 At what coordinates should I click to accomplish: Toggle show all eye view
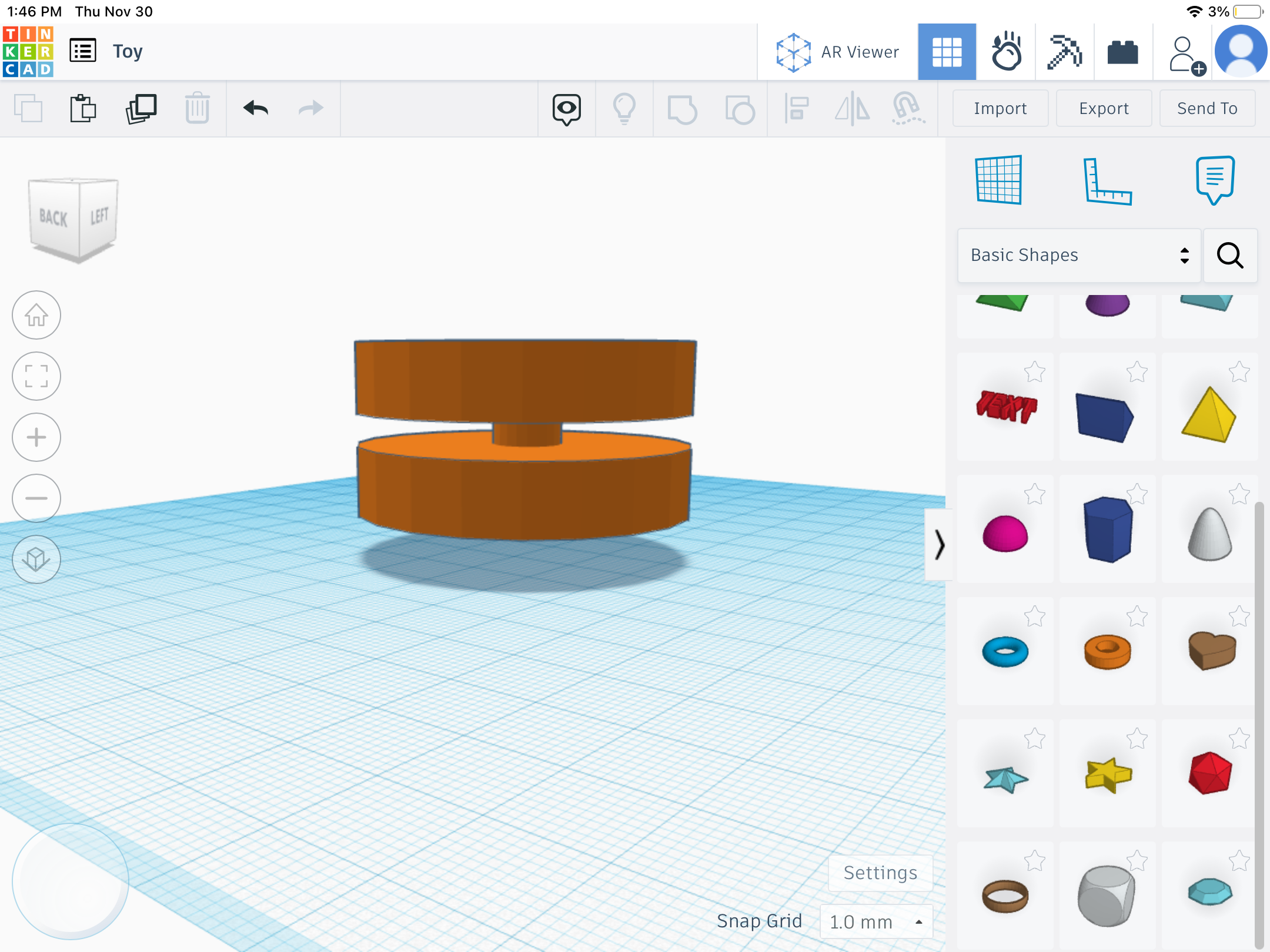point(567,109)
